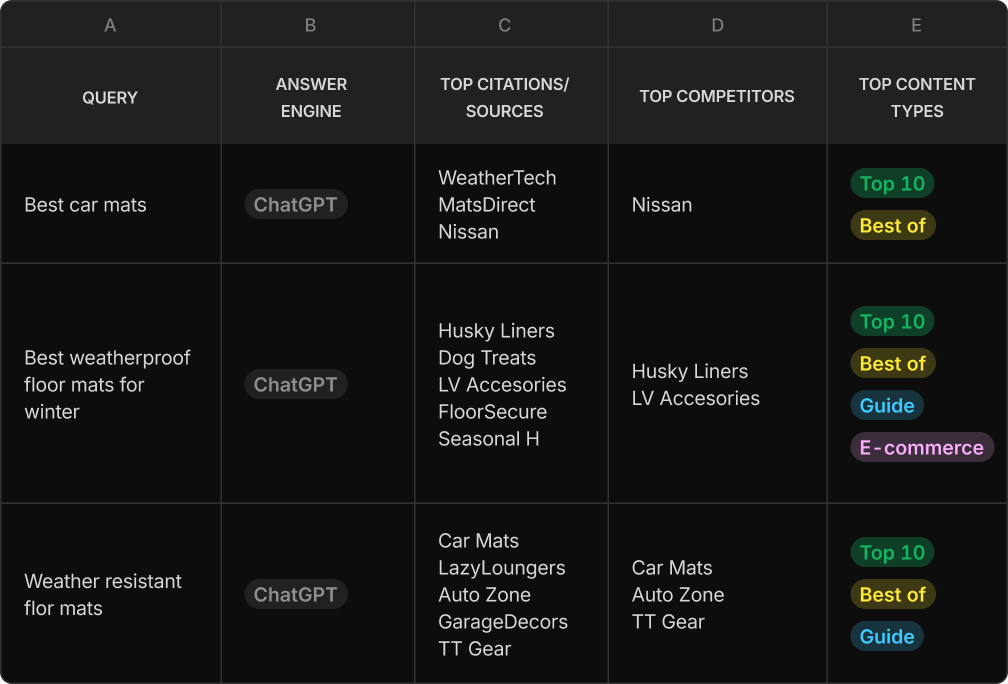
Task: Select column A header
Action: coord(111,24)
